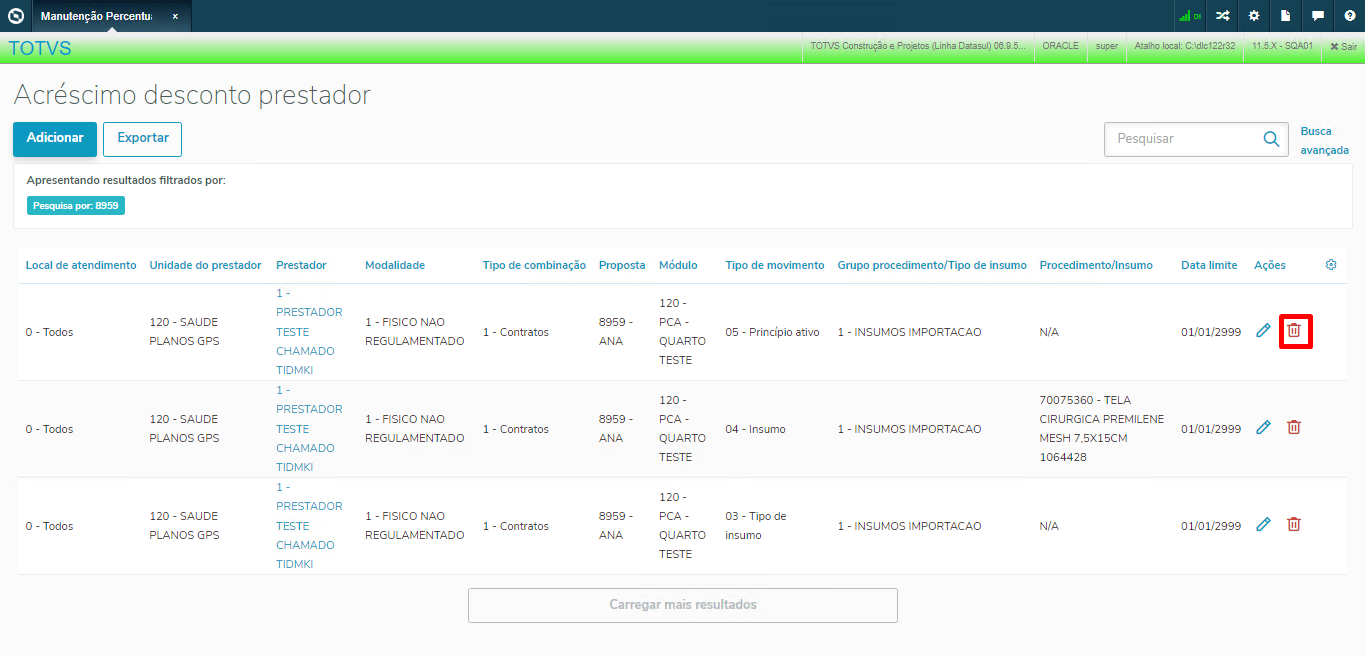Click the Adicionar button
1365x656 pixels.
click(x=55, y=138)
